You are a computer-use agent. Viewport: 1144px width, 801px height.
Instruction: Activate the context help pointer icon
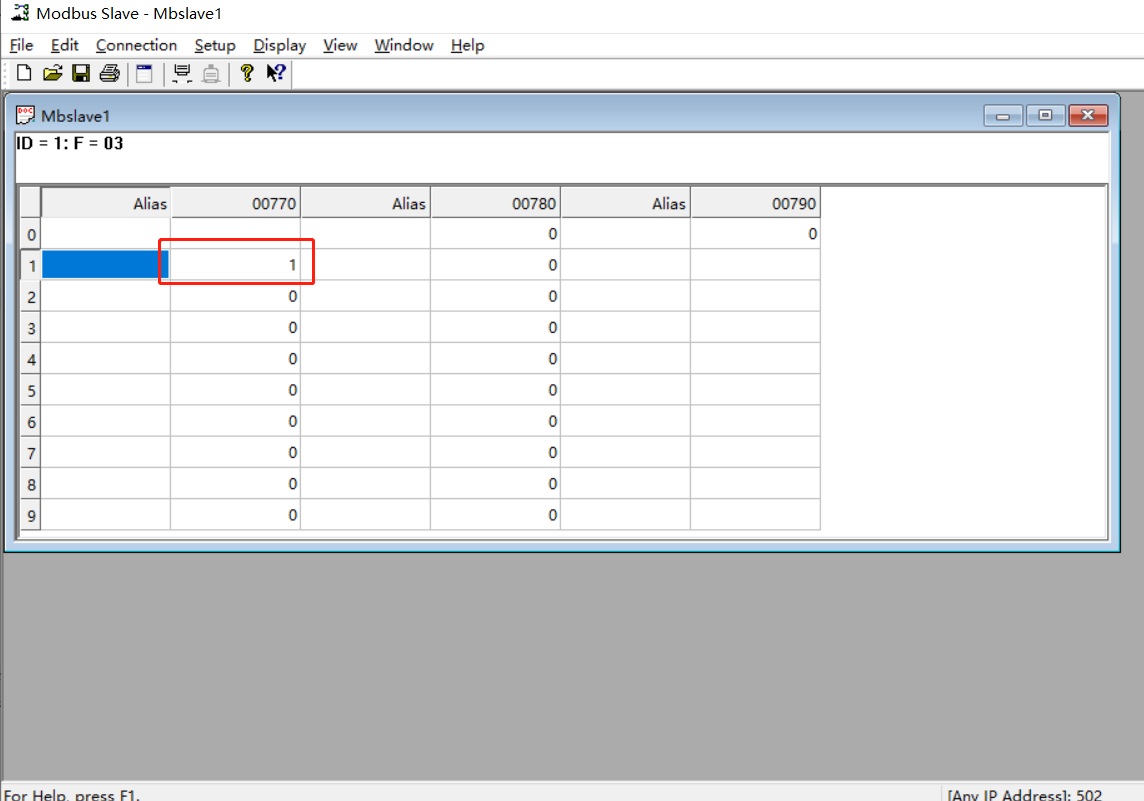pos(276,73)
